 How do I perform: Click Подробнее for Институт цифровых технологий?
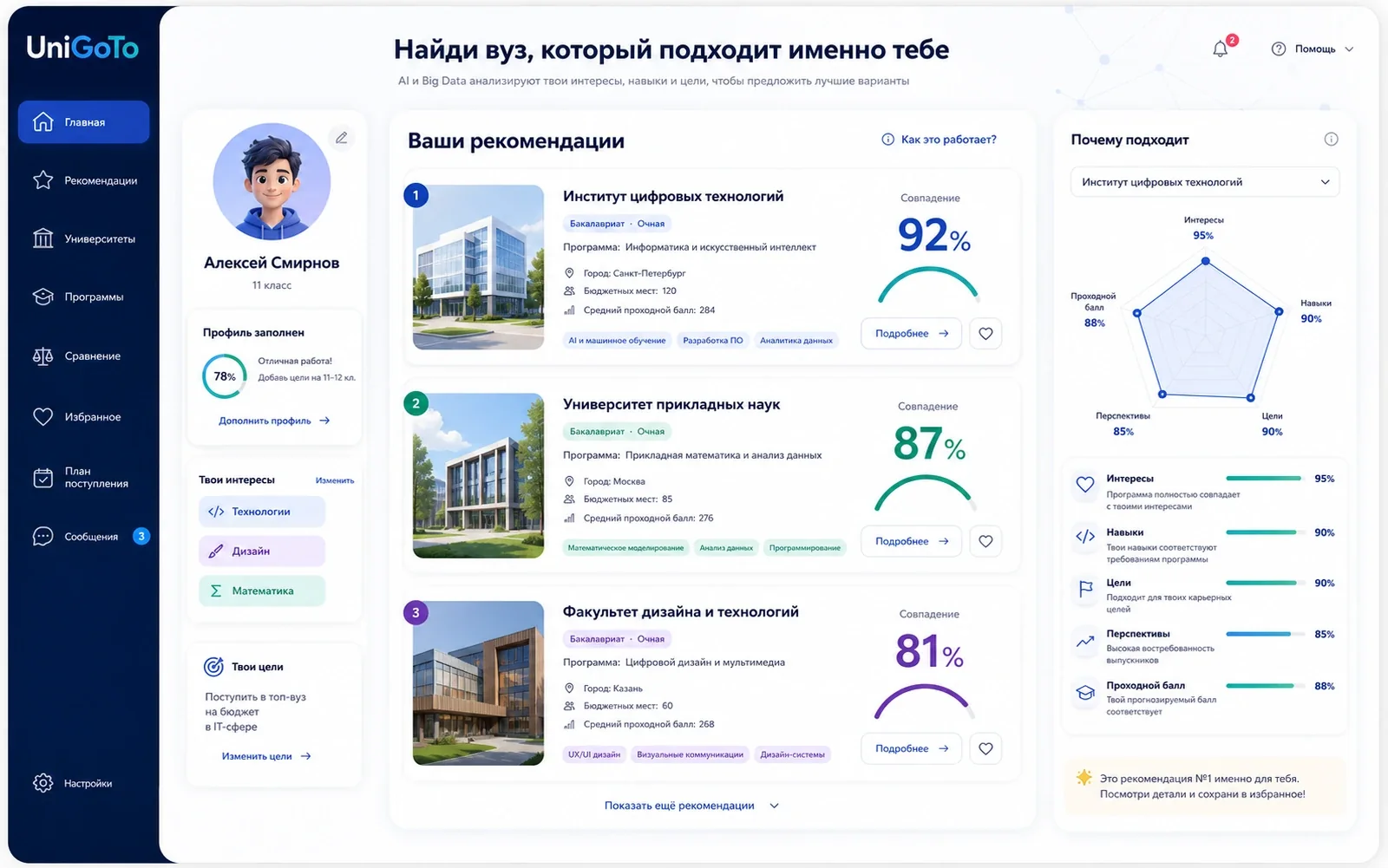(x=911, y=333)
